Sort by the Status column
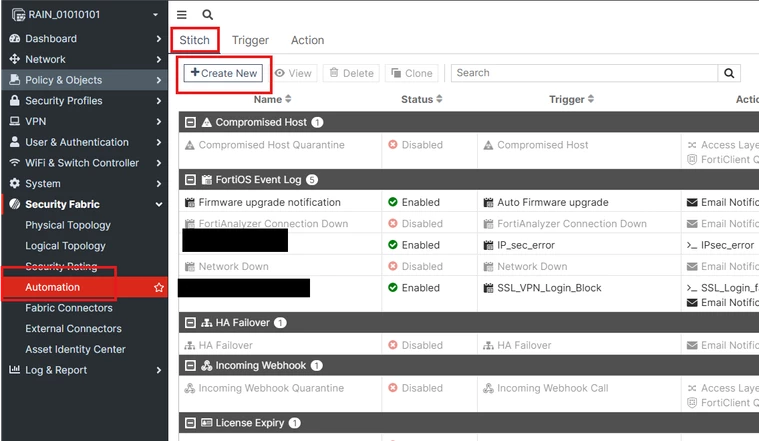Viewport: 759px width, 441px height. click(x=422, y=99)
